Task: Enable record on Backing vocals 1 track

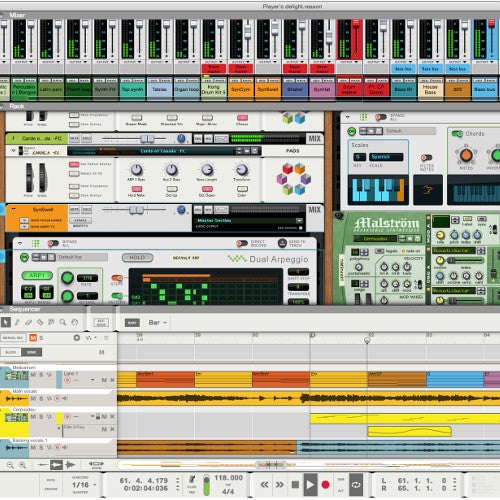Action: coord(57,447)
